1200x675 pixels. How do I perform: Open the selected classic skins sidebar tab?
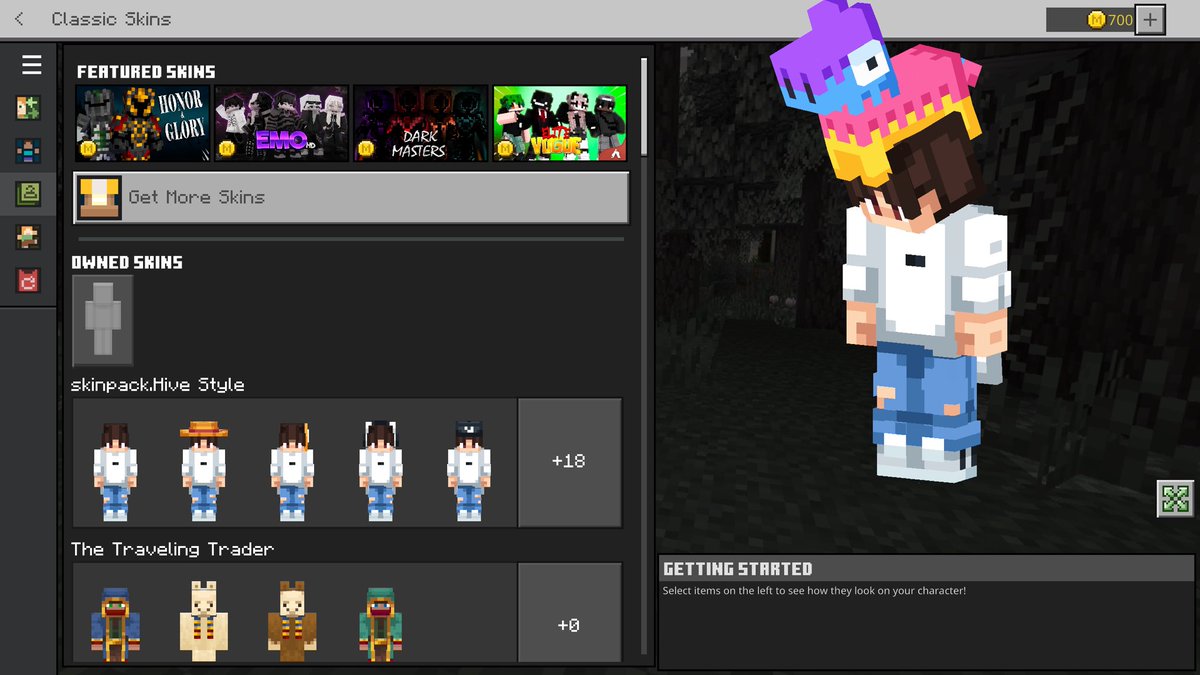28,194
